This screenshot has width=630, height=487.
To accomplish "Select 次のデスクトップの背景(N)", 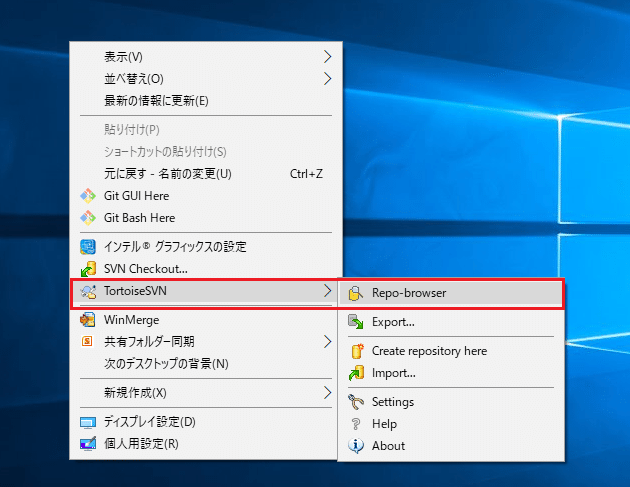I will coord(206,364).
